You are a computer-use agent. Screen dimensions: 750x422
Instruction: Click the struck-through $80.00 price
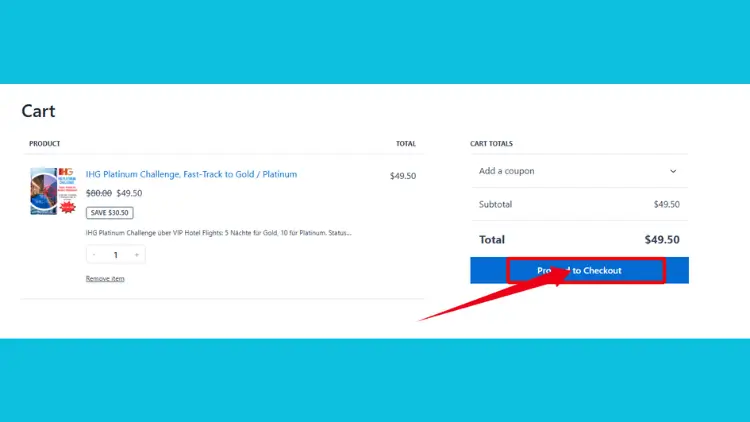99,193
